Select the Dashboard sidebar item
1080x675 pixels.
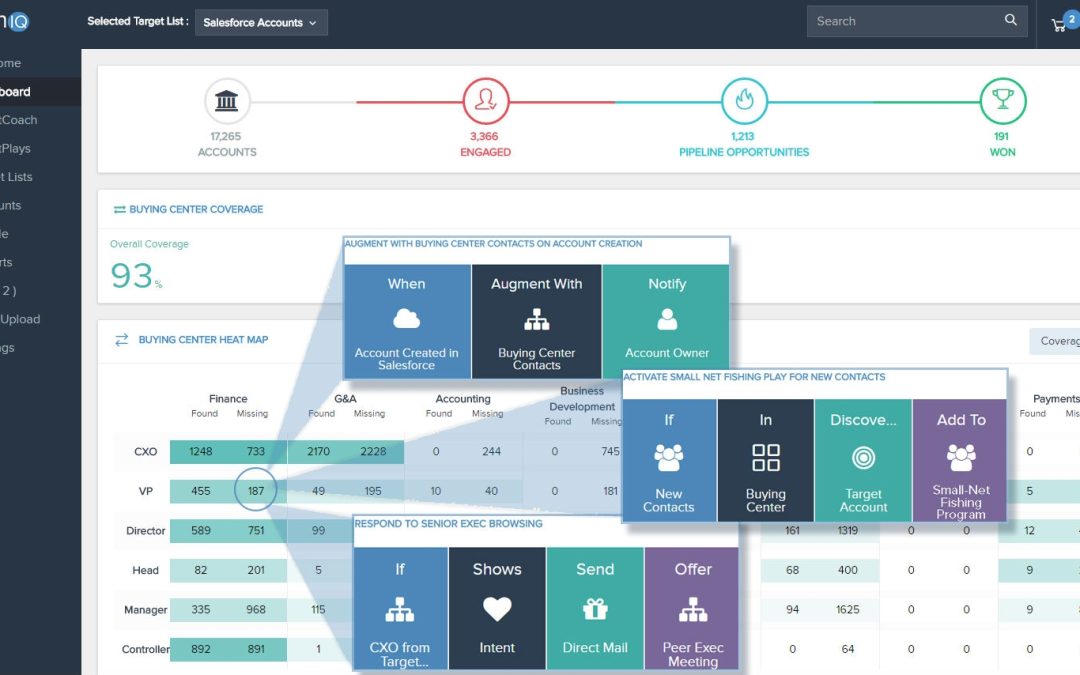tap(40, 92)
